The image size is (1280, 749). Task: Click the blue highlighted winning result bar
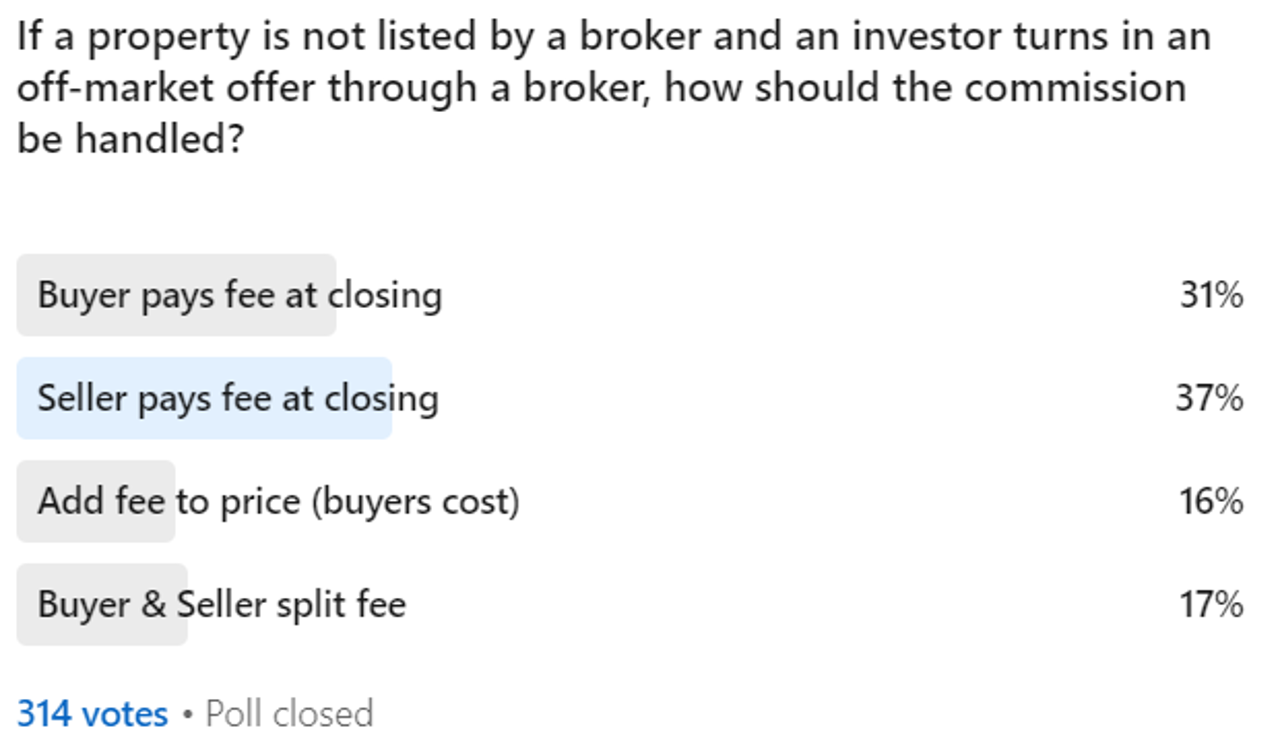204,399
